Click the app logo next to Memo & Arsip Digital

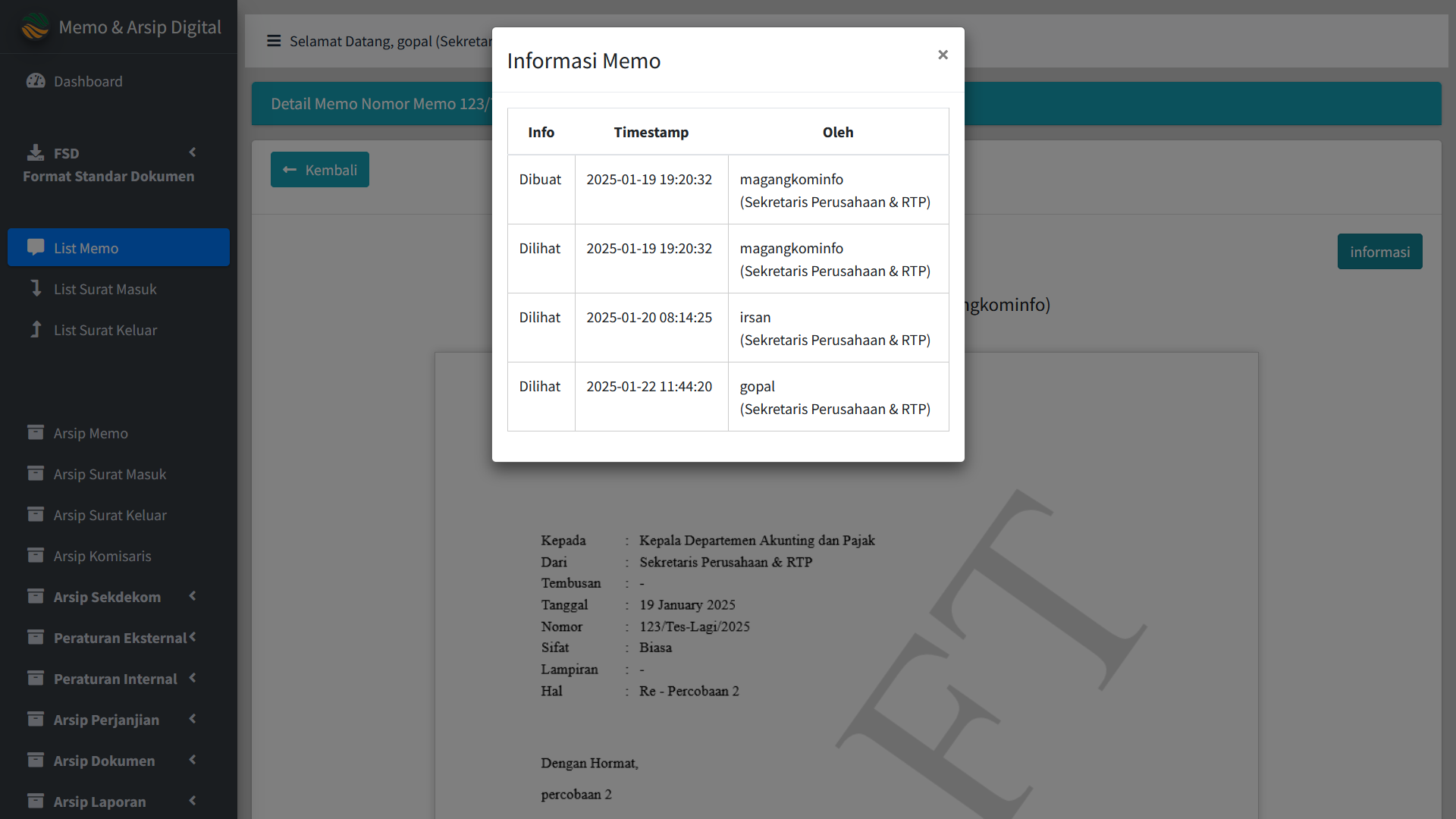click(35, 27)
